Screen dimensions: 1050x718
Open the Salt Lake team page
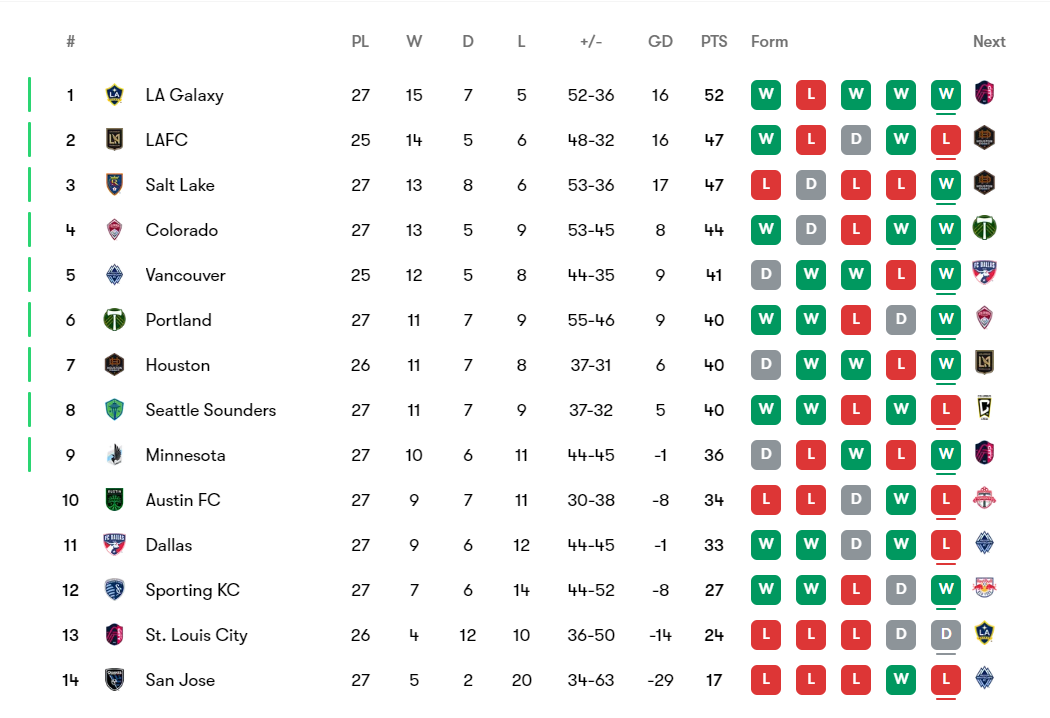click(180, 185)
